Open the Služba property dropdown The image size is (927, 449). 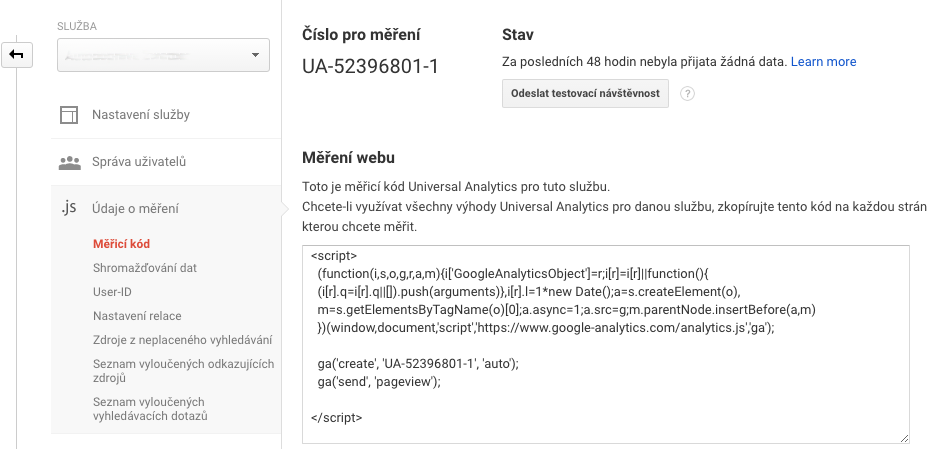click(x=163, y=55)
